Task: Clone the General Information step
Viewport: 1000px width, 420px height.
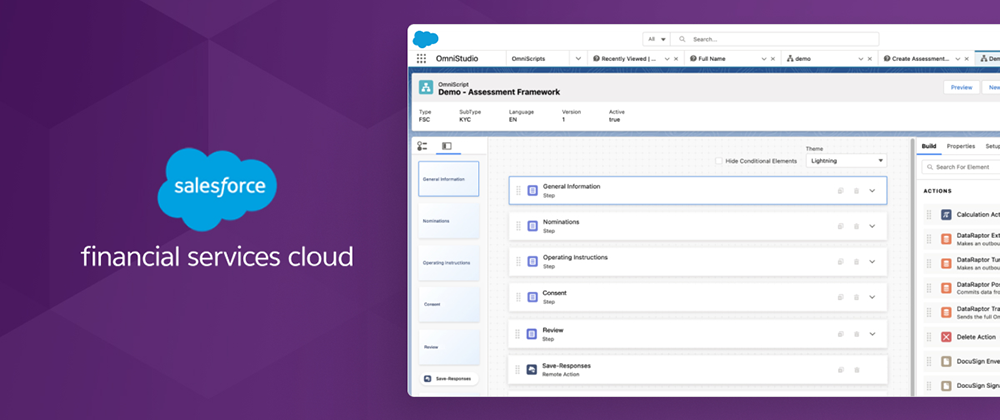Action: (x=841, y=191)
